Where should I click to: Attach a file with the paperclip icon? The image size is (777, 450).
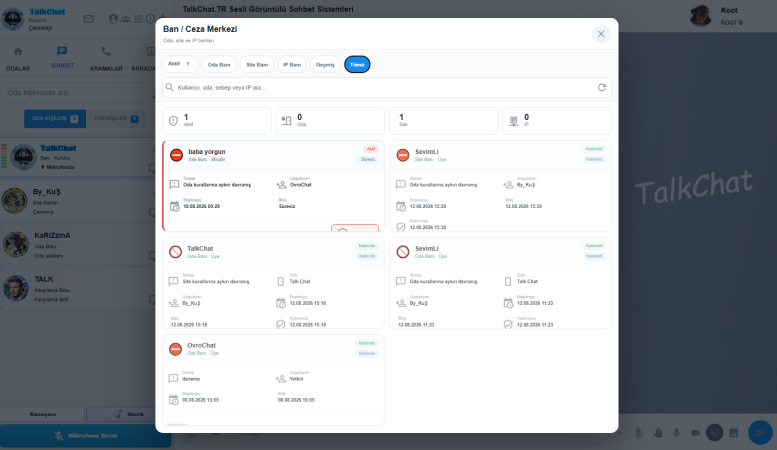point(639,433)
